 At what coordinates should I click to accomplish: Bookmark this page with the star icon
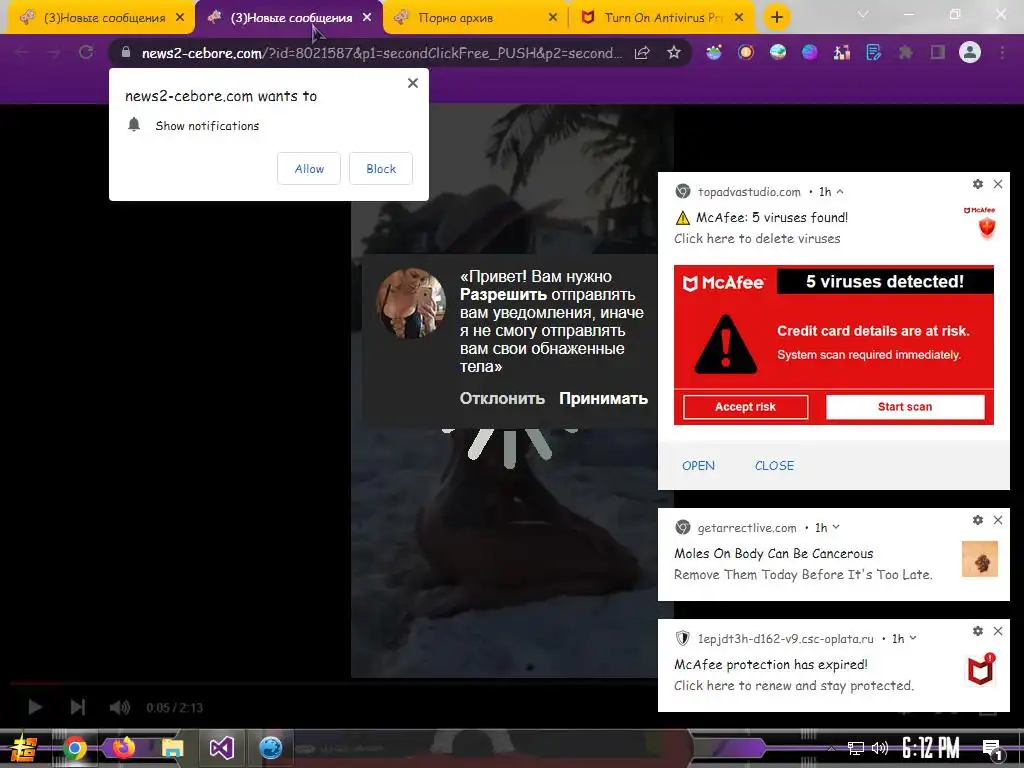click(x=674, y=52)
